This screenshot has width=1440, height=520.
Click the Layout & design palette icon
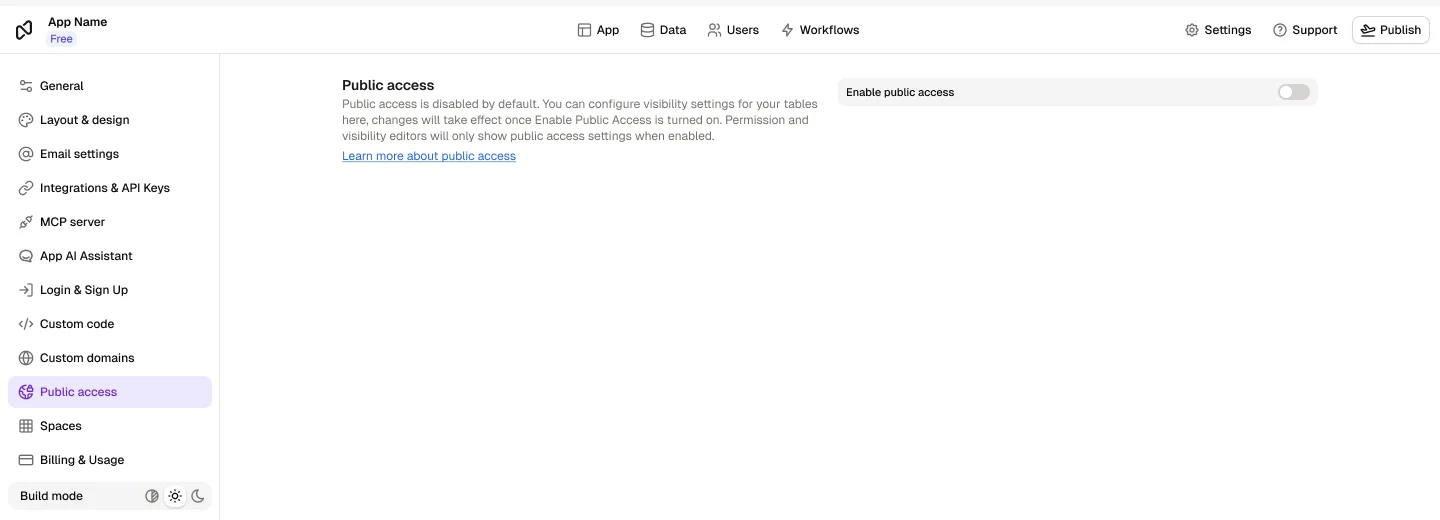point(26,120)
